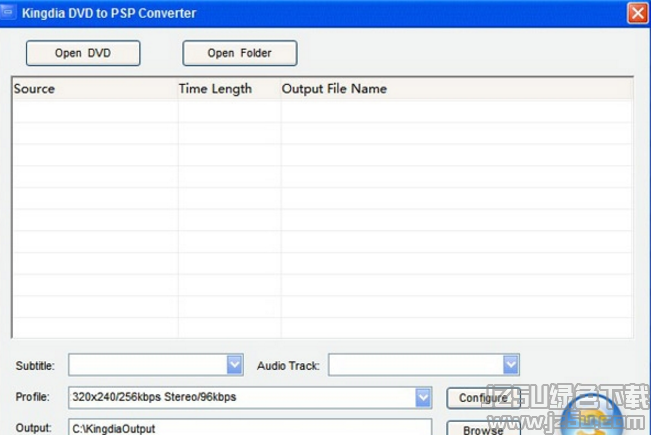Select the Profile combo box 320x240/256kbps

tap(250, 398)
